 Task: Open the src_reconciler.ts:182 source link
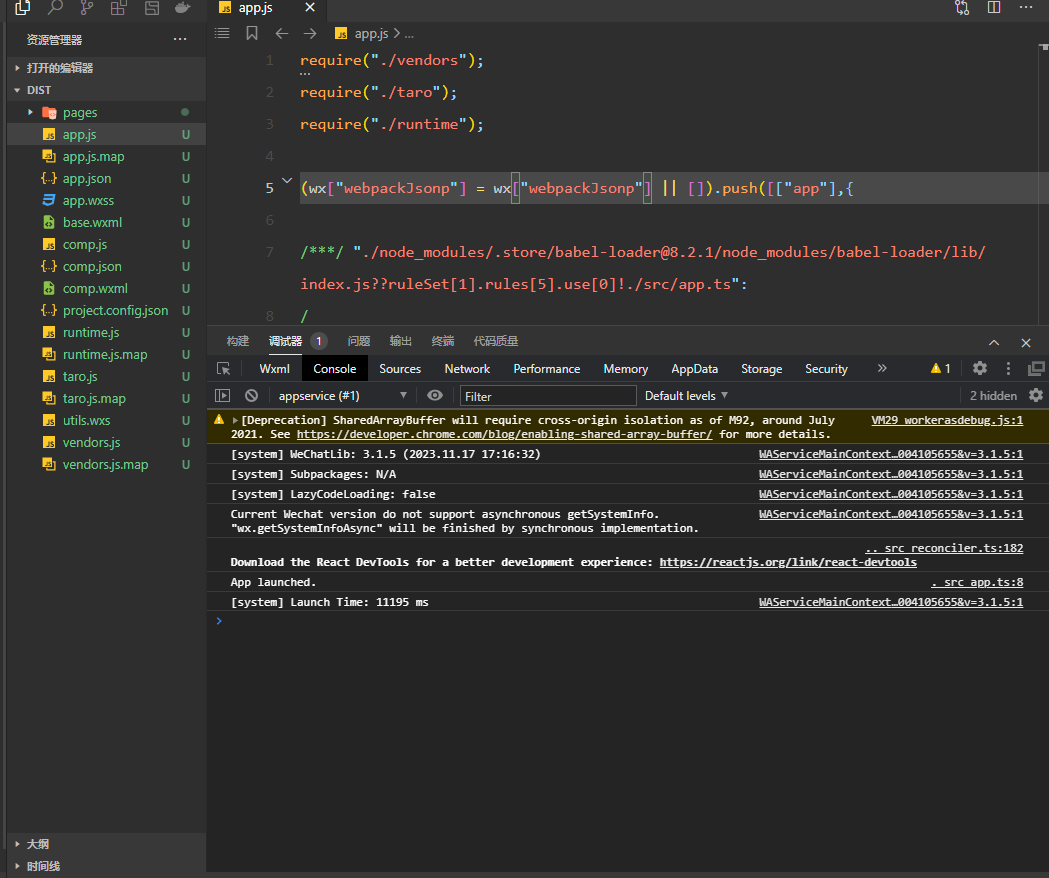tap(943, 548)
